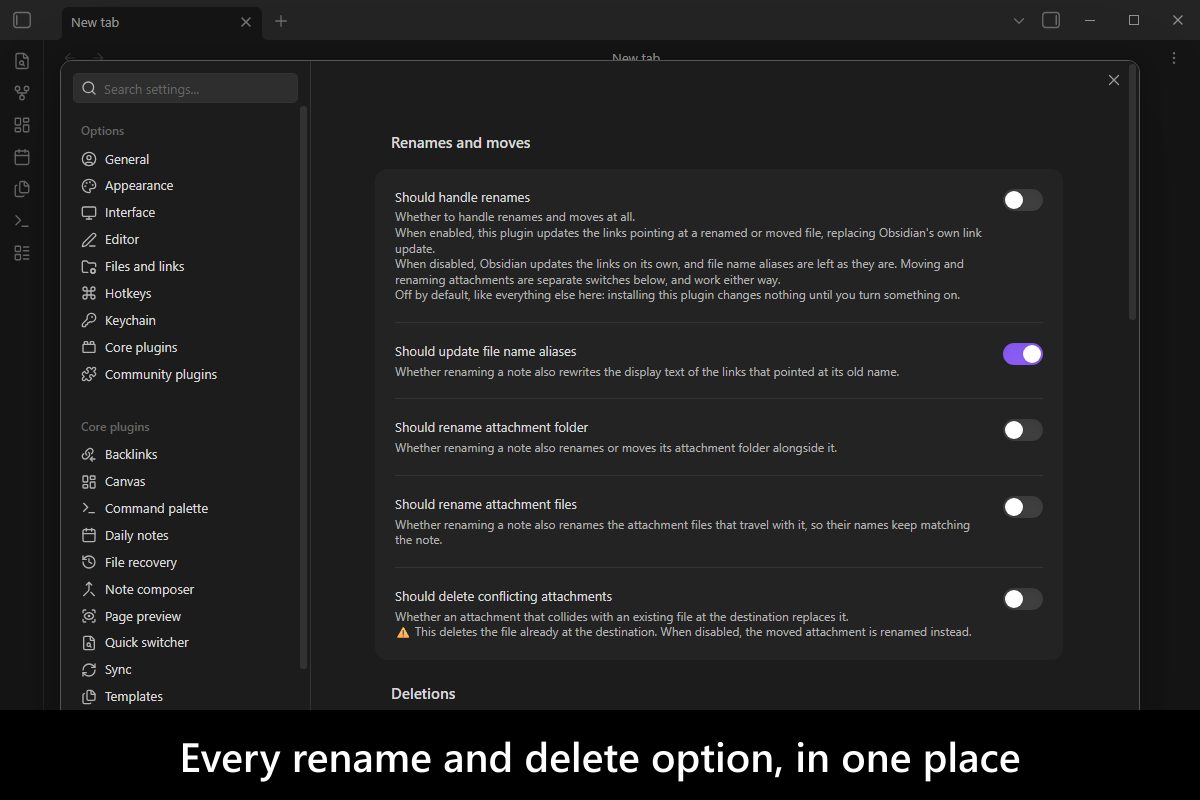Click the bottom-most left ribbon icon
Viewport: 1200px width, 800px height.
point(22,253)
